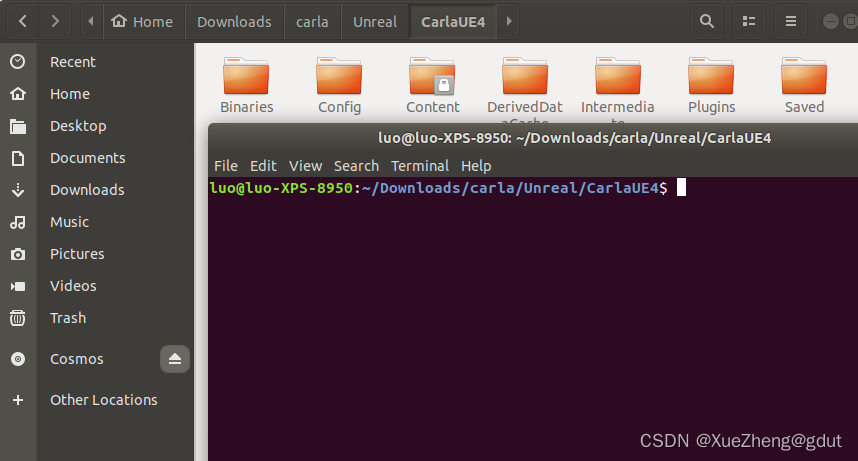Jump to carla in the path bar
Screen dimensions: 858x461
(312, 21)
